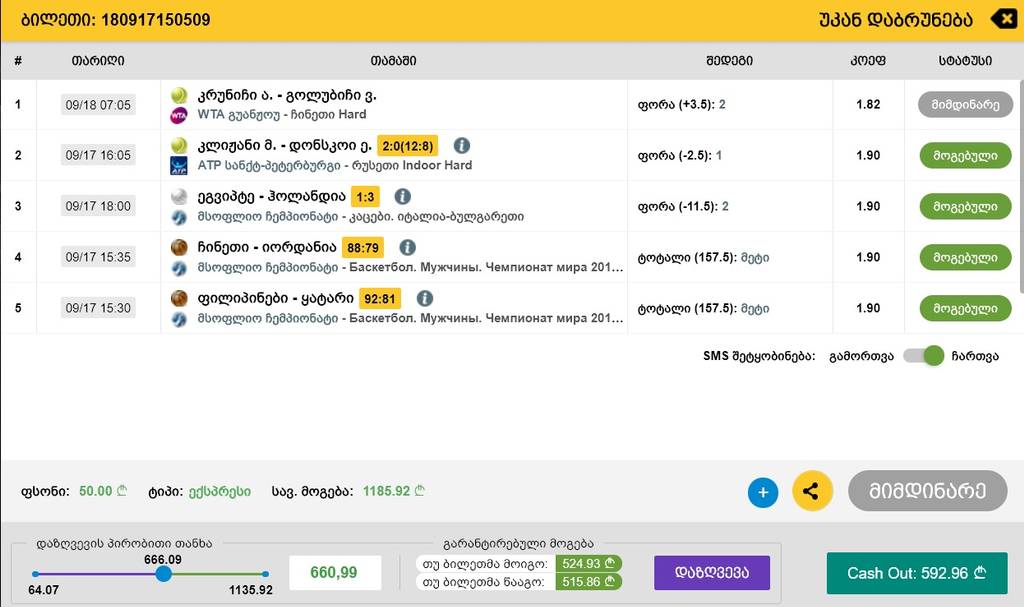Click the შედეგი column header
The width and height of the screenshot is (1024, 607).
coord(729,61)
